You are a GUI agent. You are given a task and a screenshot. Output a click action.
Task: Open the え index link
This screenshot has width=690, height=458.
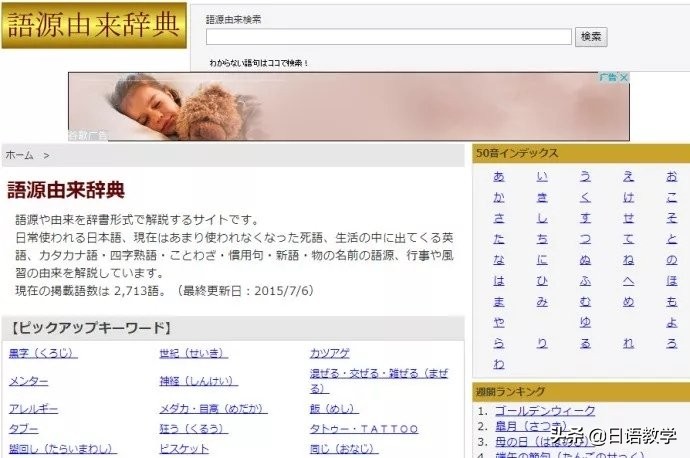628,176
